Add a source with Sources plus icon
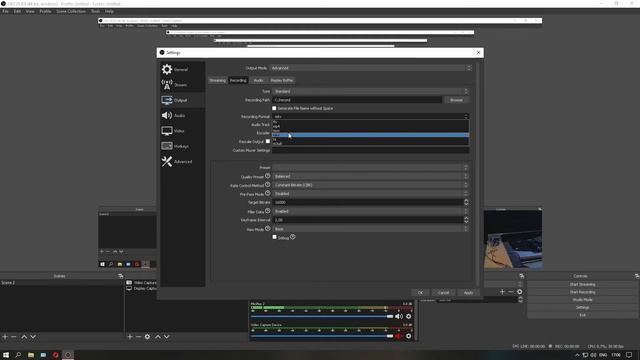The width and height of the screenshot is (640, 360). click(x=130, y=337)
